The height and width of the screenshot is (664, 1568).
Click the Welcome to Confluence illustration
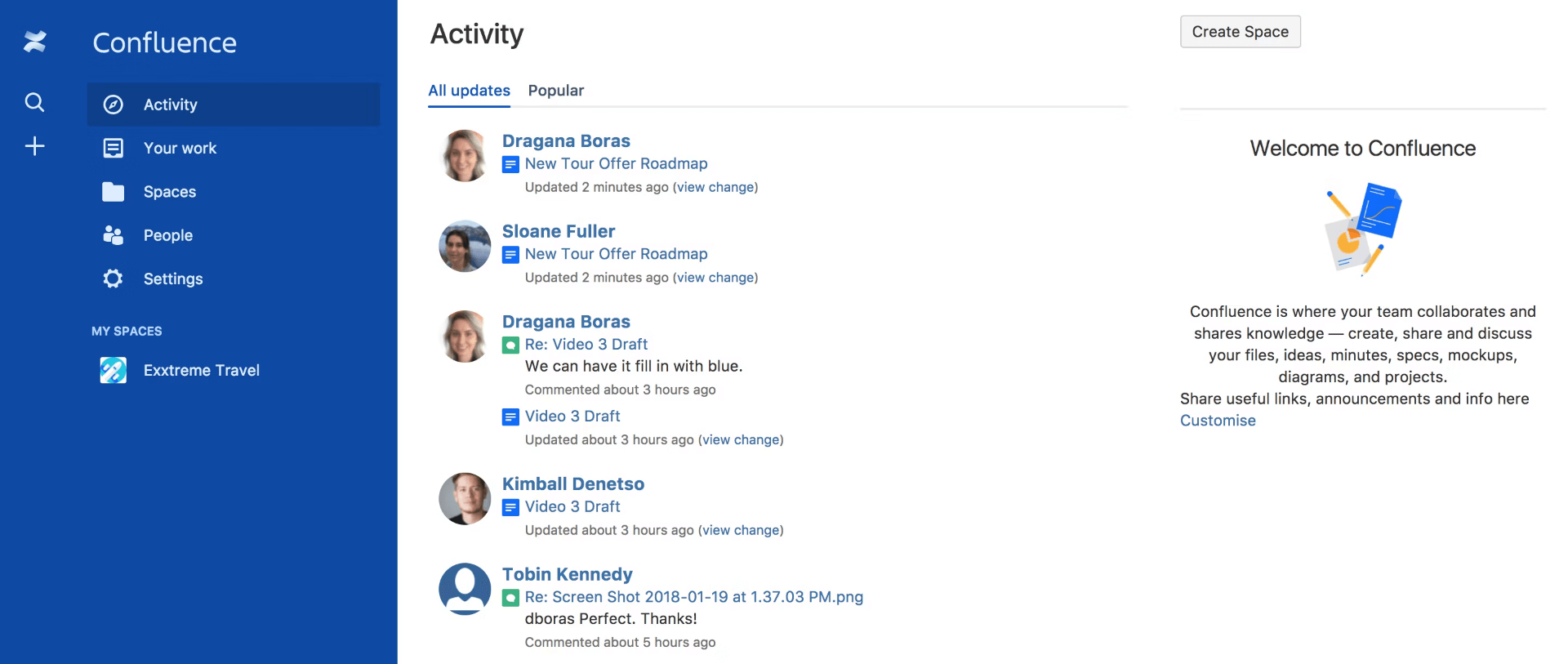(1363, 230)
